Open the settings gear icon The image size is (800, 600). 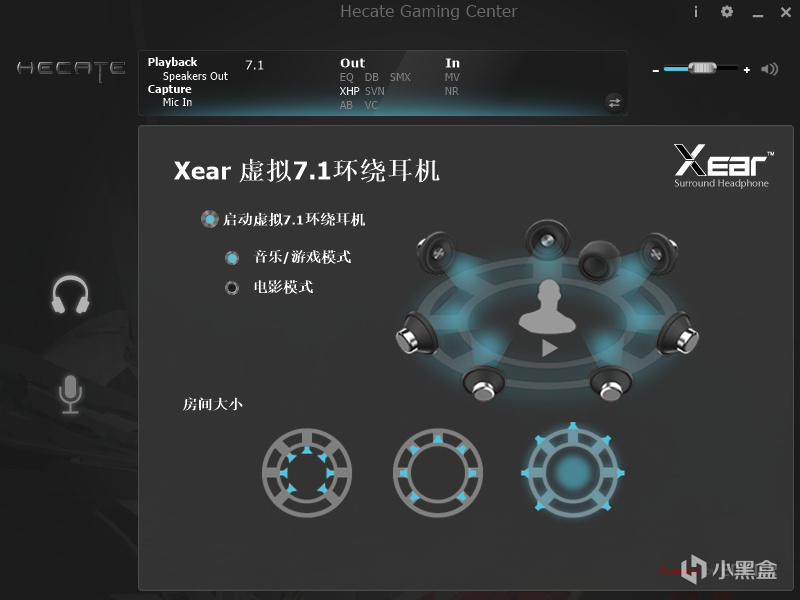(727, 11)
